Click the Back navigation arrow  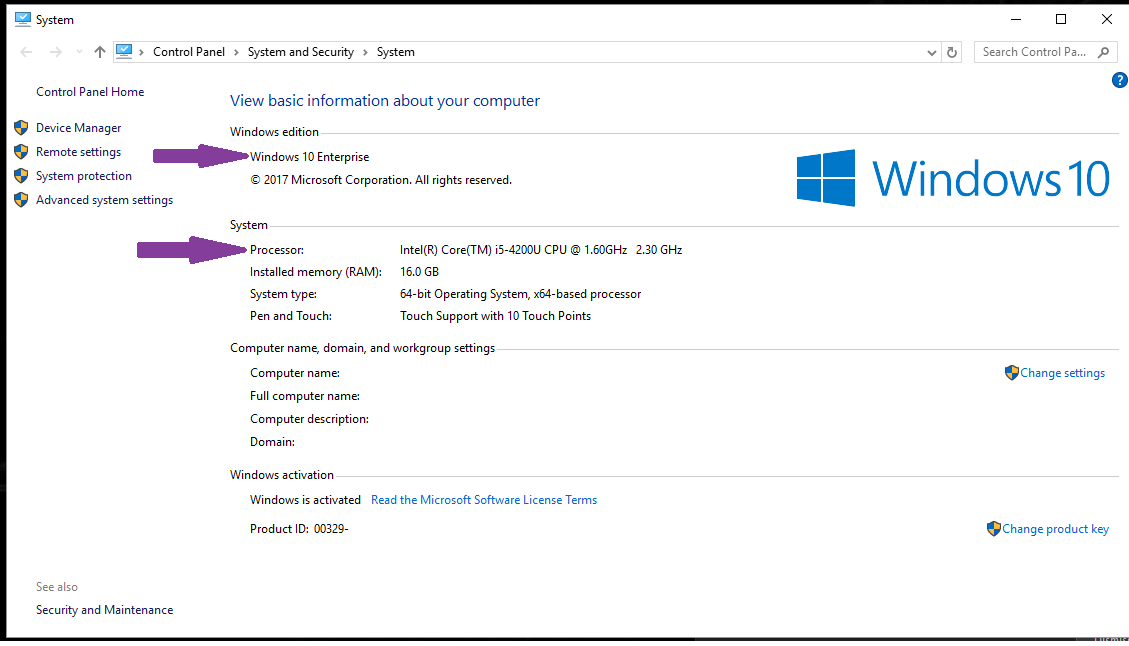coord(27,52)
